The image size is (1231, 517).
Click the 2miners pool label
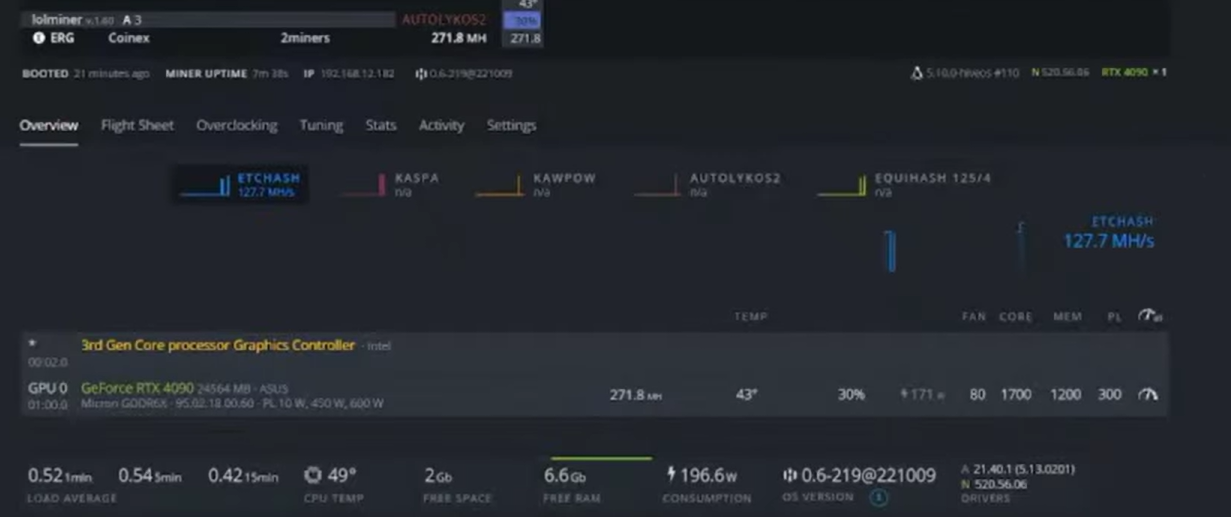coord(305,38)
